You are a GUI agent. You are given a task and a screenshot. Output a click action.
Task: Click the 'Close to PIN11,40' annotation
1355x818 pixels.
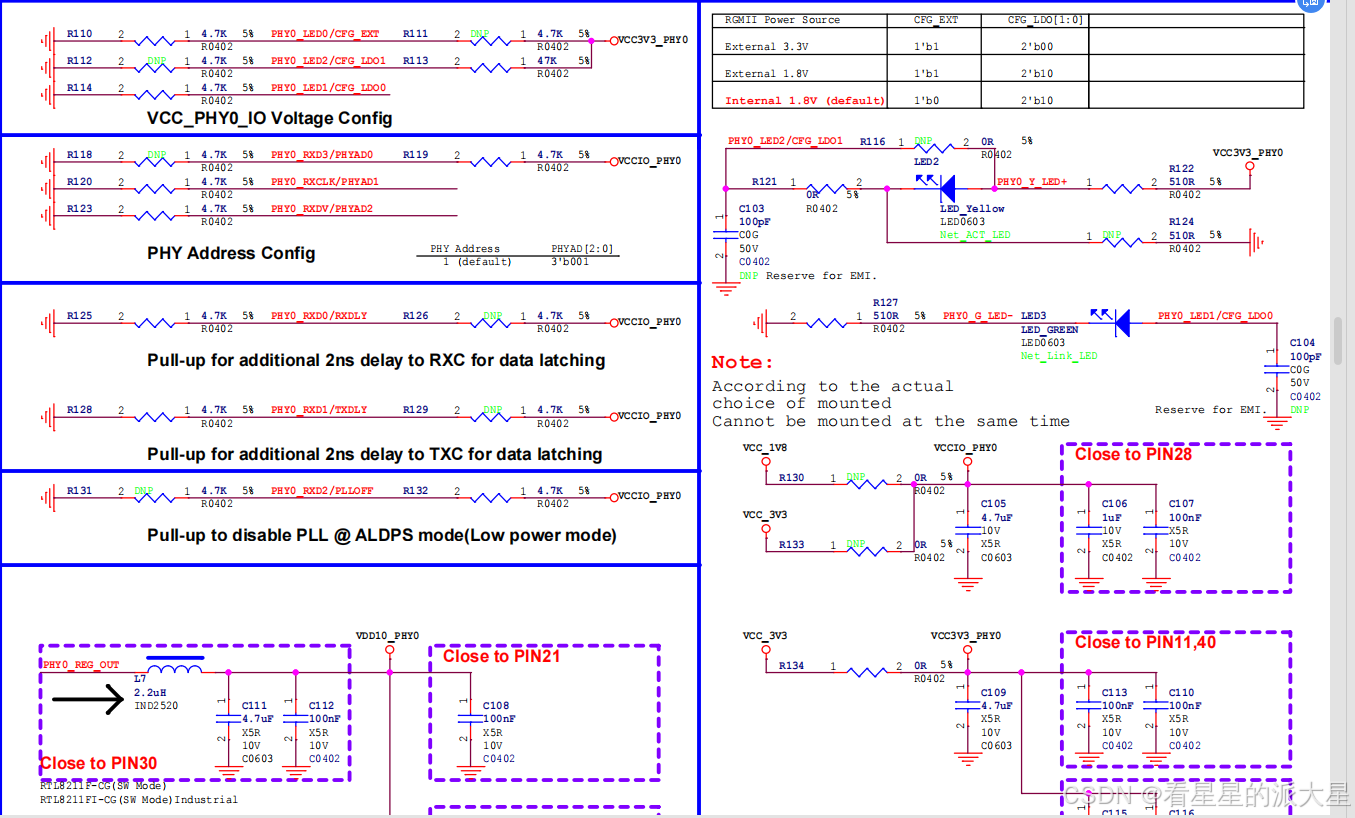pos(1146,642)
